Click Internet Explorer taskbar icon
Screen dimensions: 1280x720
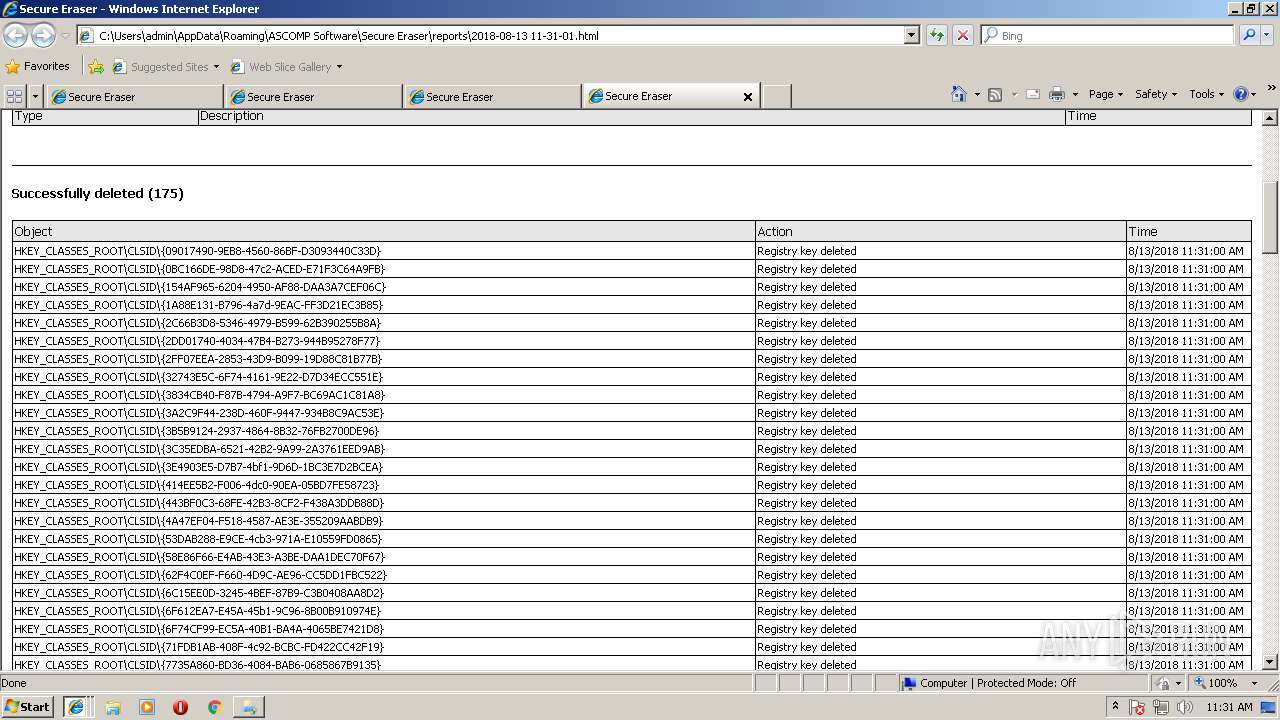click(76, 707)
